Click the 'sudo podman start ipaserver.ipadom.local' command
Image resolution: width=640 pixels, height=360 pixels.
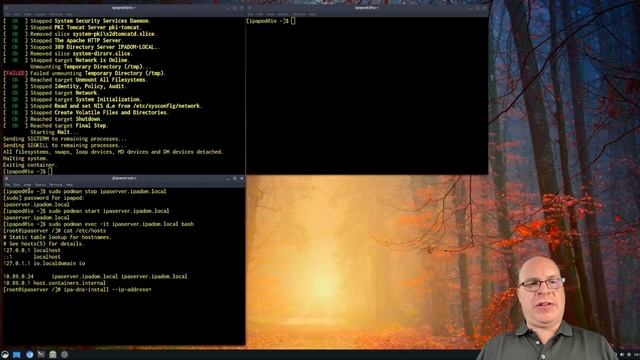click(109, 211)
